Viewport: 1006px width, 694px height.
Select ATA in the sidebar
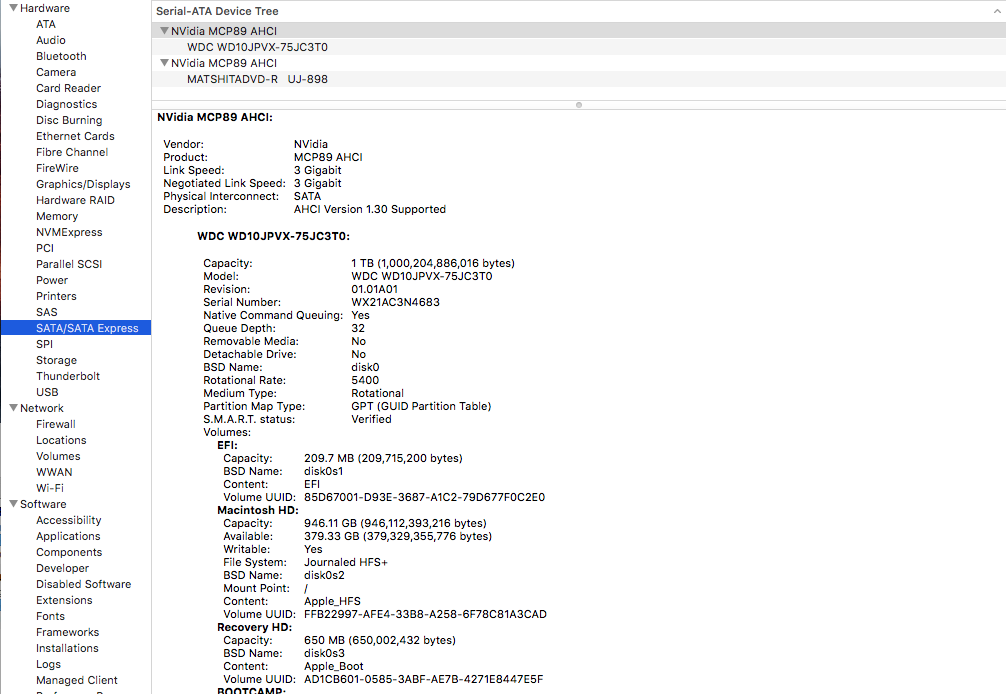coord(46,24)
